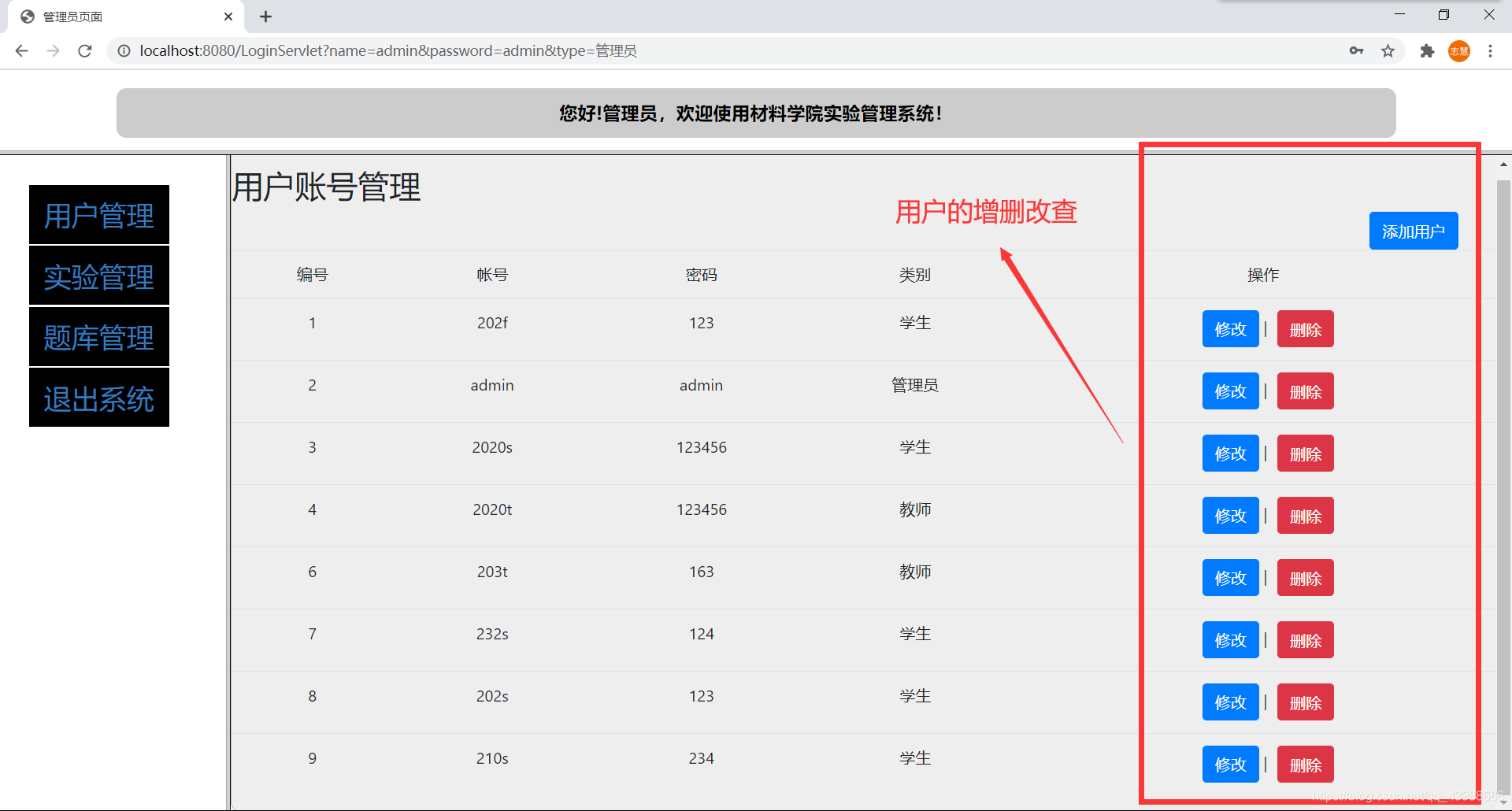The height and width of the screenshot is (811, 1512).
Task: Go back to the previous page
Action: point(21,51)
